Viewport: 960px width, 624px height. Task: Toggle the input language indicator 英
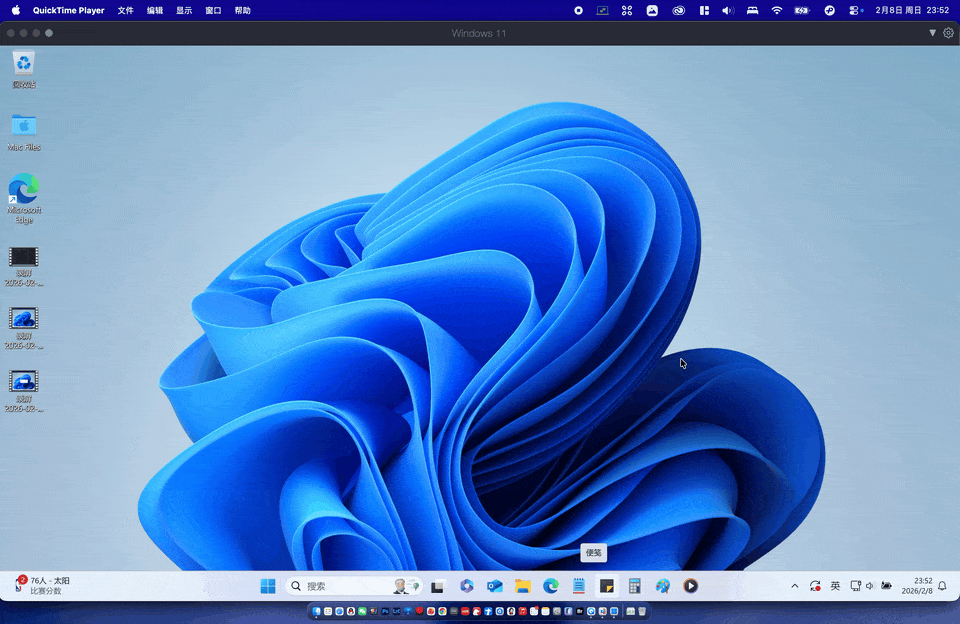[835, 586]
